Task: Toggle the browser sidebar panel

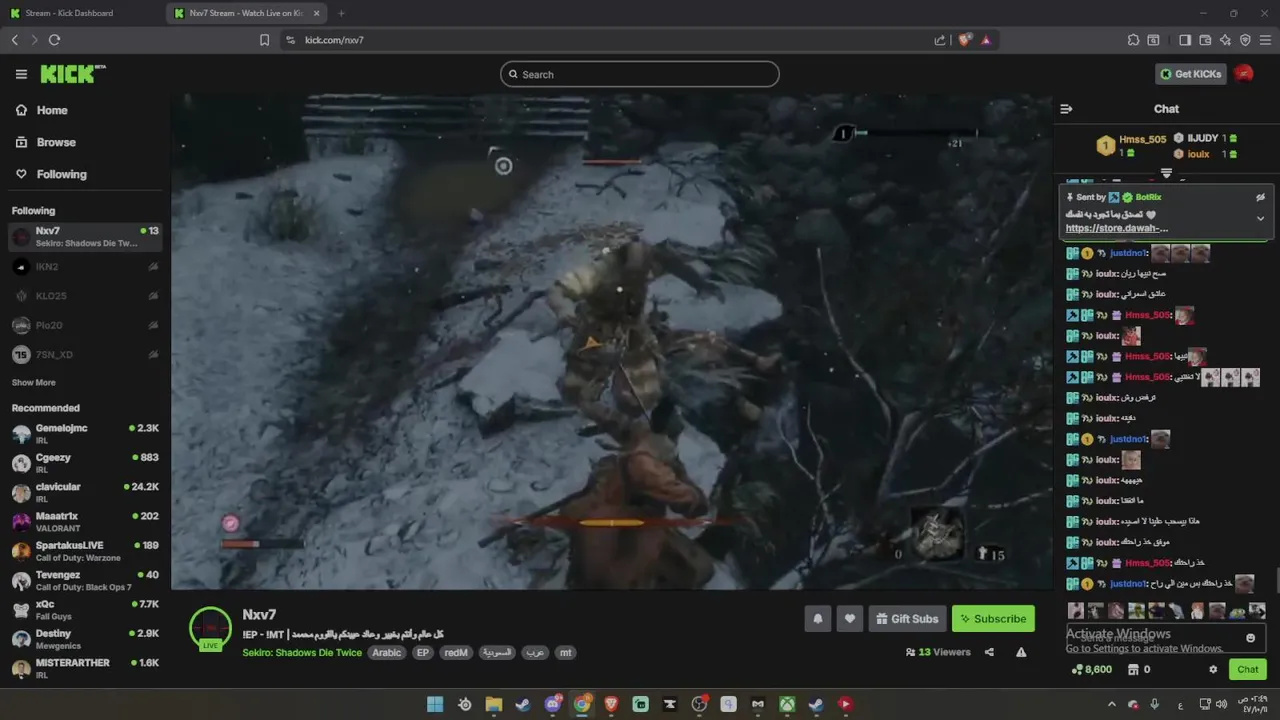Action: (x=1185, y=40)
